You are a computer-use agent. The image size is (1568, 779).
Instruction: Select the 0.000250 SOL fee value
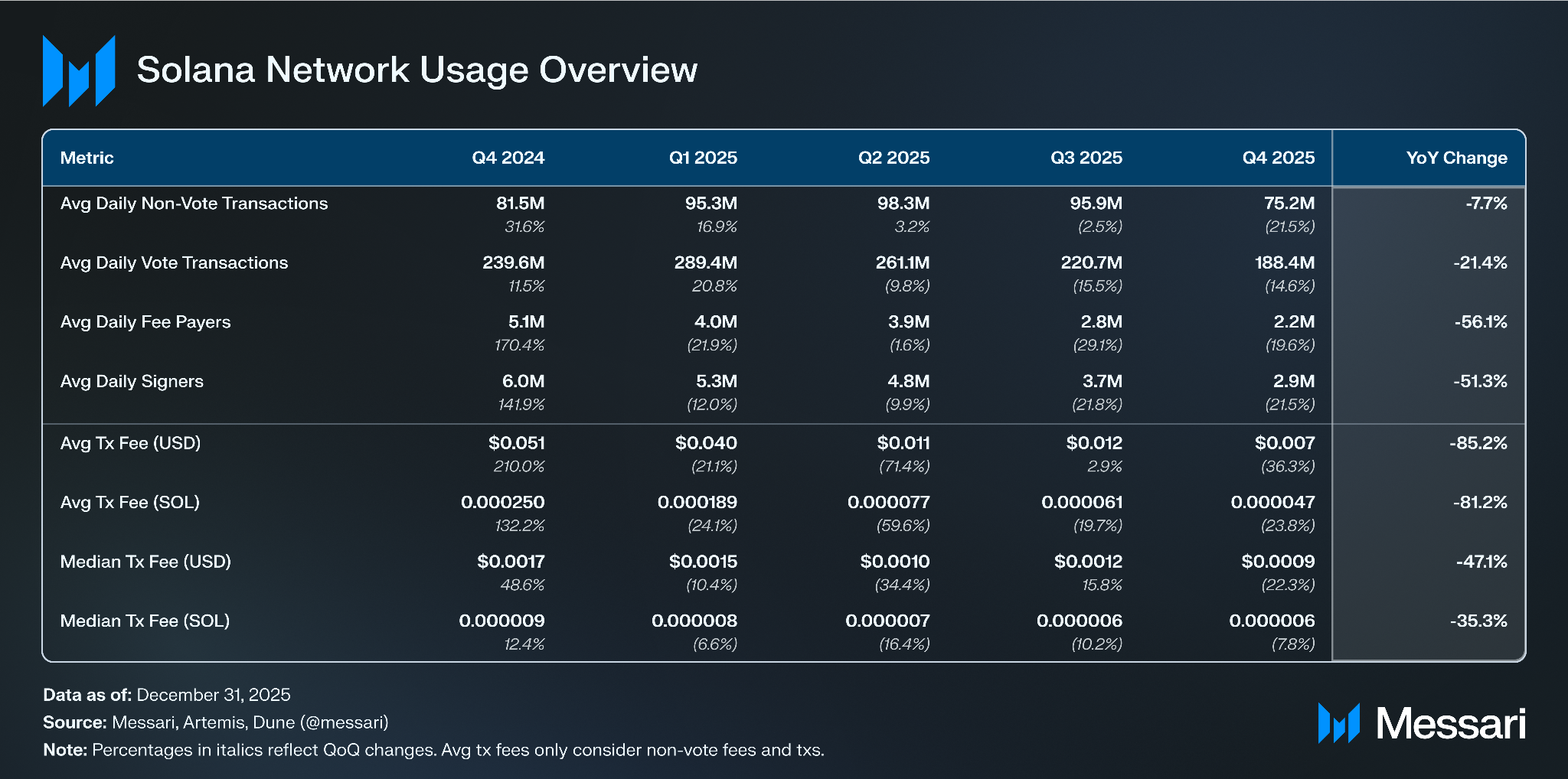point(502,502)
